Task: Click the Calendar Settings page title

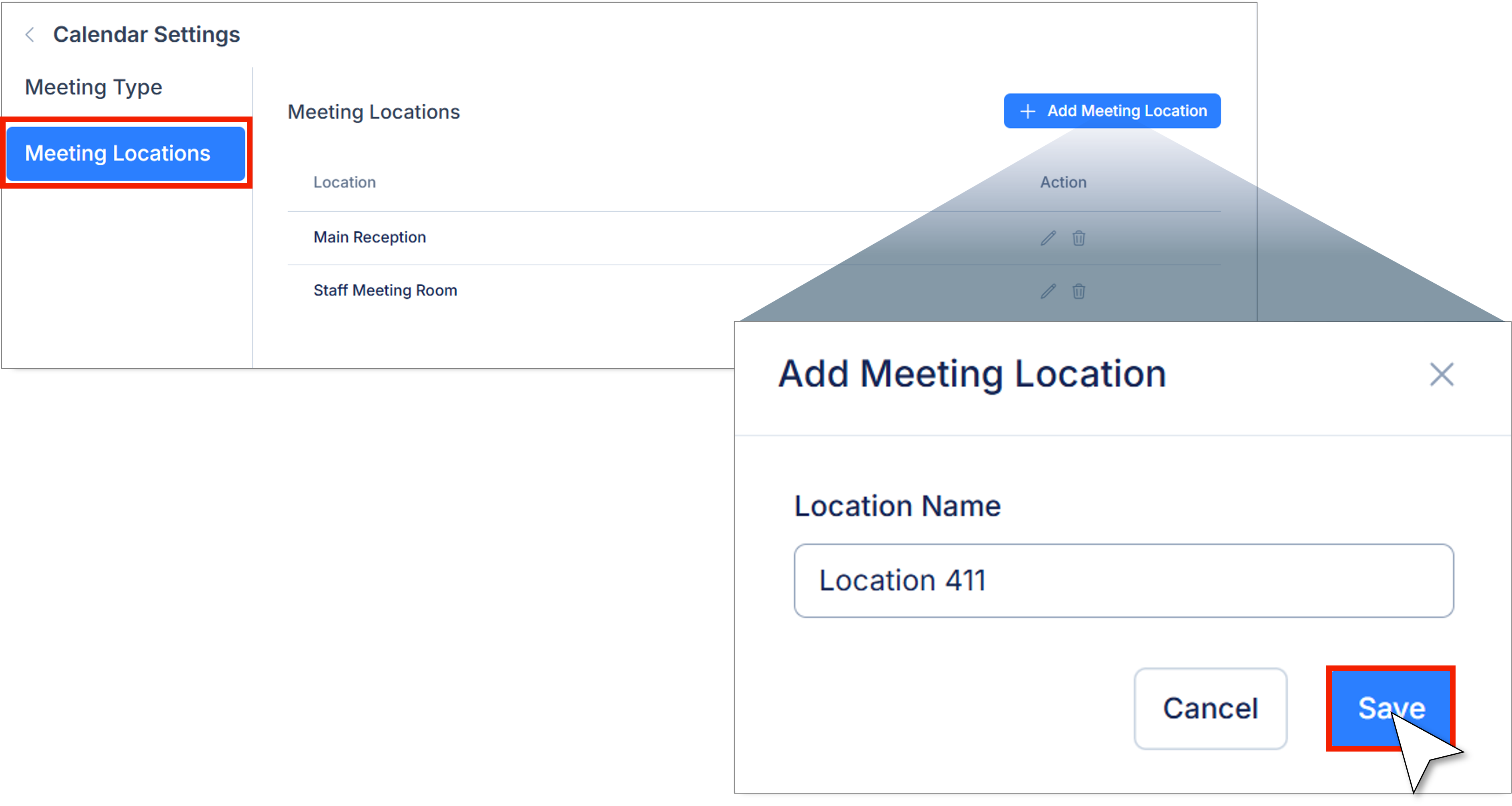Action: [x=147, y=35]
